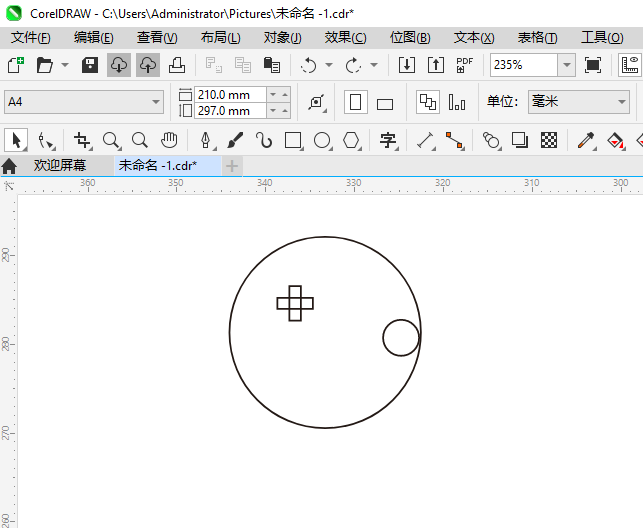
Task: Click the Paste clipboard icon
Action: [x=271, y=65]
